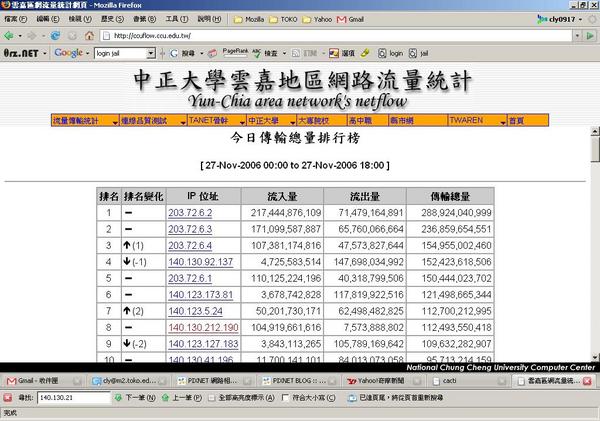
Task: Click the 0rz.NET toolbar logo
Action: pos(21,53)
